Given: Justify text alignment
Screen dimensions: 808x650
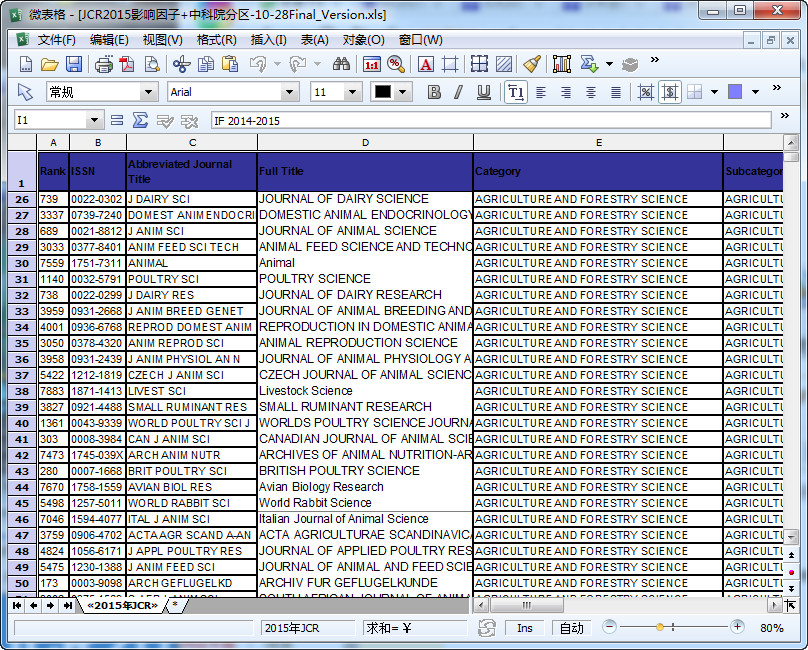Looking at the screenshot, I should point(616,92).
